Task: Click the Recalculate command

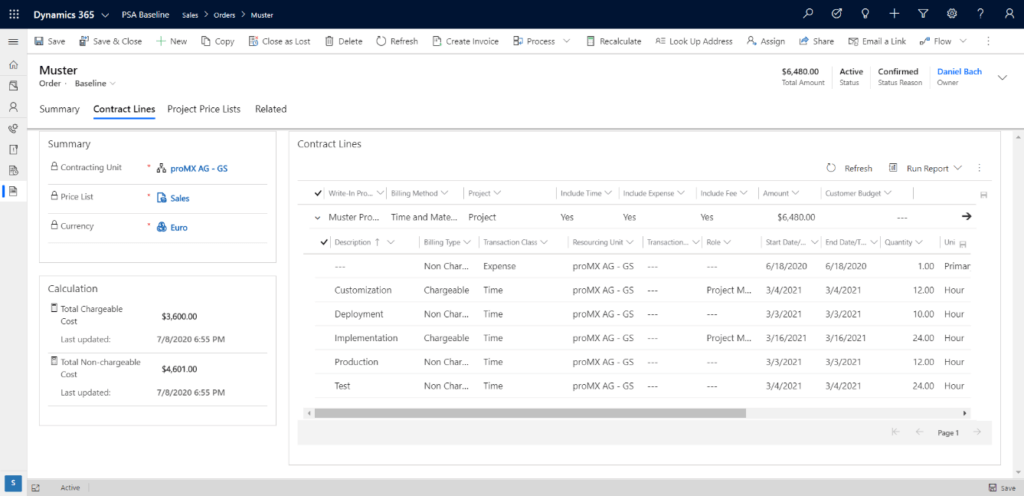Action: [613, 41]
